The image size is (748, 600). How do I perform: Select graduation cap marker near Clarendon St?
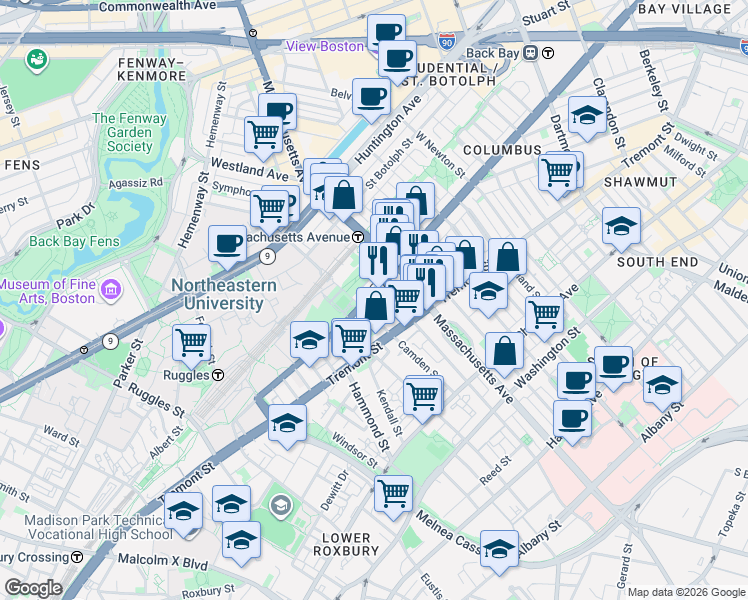click(x=587, y=117)
